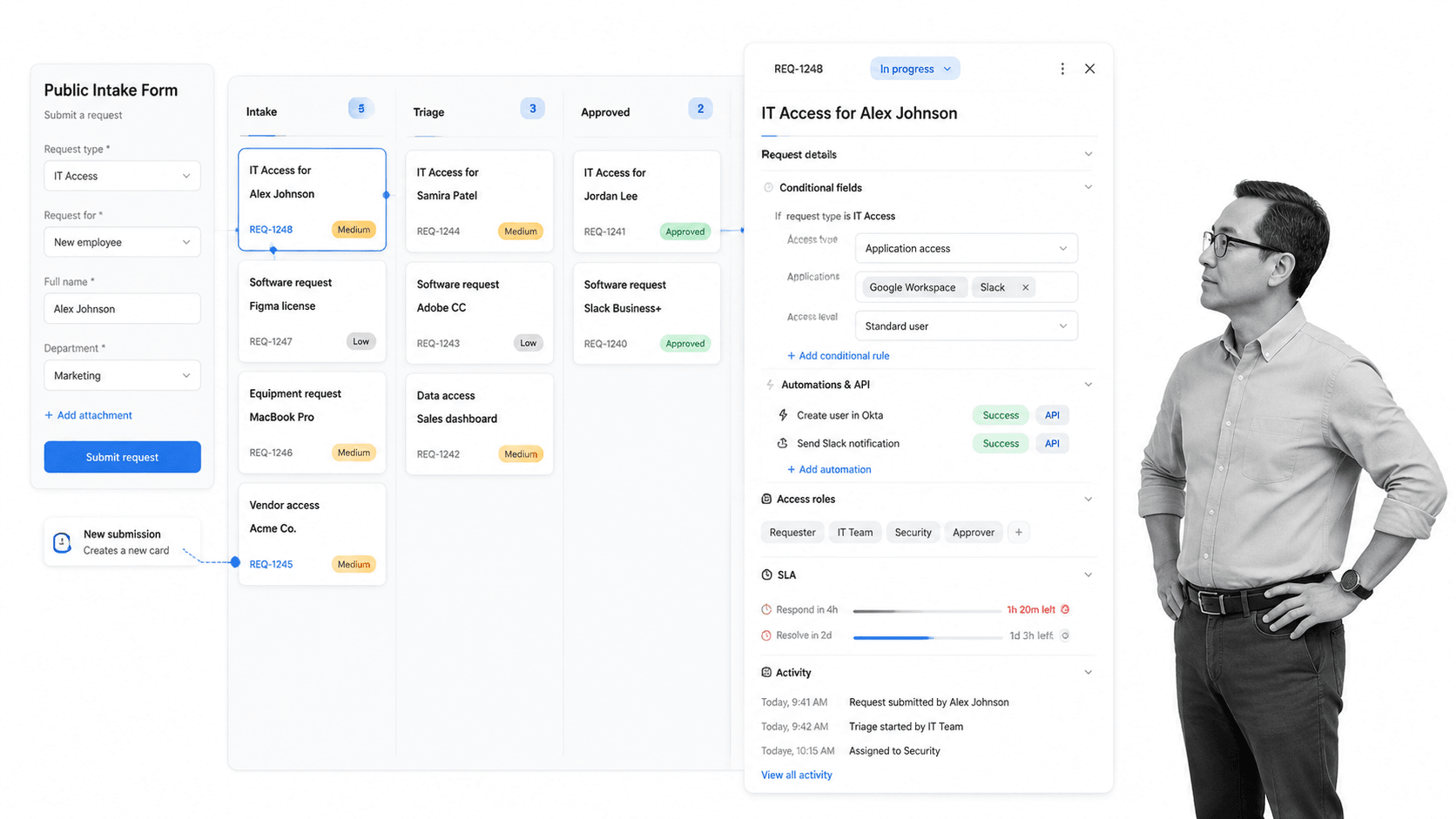Click the Add attachment link
1456x819 pixels.
(88, 415)
